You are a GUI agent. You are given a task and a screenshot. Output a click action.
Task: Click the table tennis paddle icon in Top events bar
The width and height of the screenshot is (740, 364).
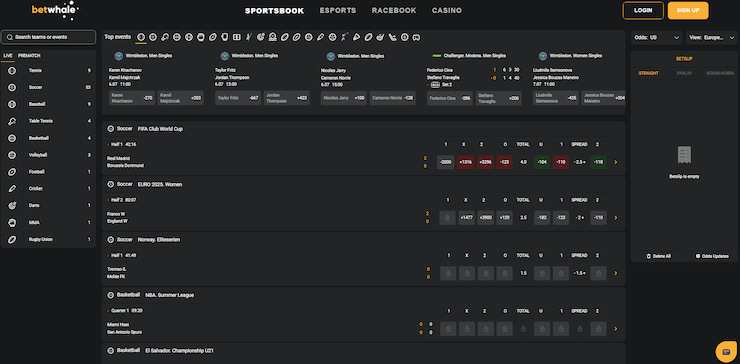point(165,37)
